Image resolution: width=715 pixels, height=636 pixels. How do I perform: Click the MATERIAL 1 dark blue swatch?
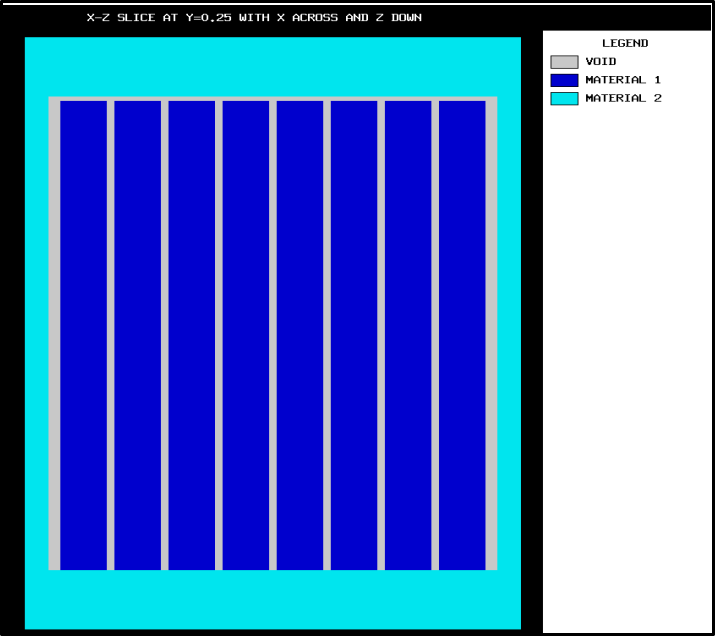click(x=564, y=80)
